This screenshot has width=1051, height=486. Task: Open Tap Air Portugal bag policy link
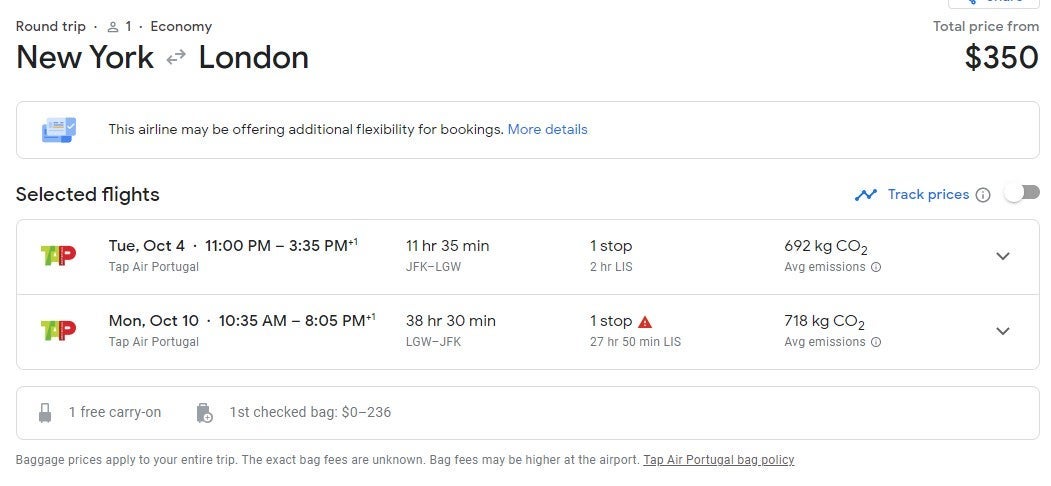pyautogui.click(x=719, y=460)
